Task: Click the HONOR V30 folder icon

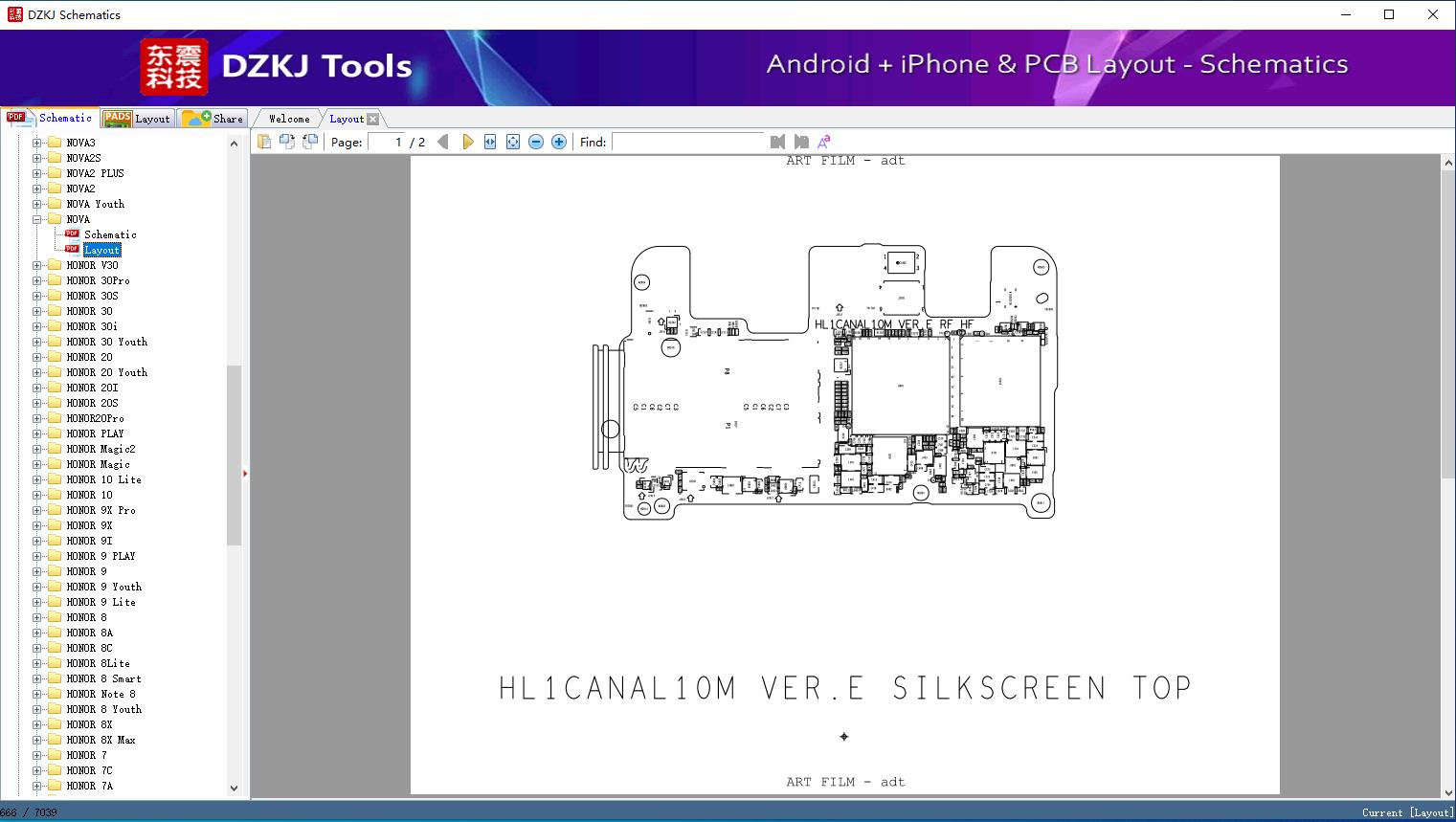Action: click(55, 265)
